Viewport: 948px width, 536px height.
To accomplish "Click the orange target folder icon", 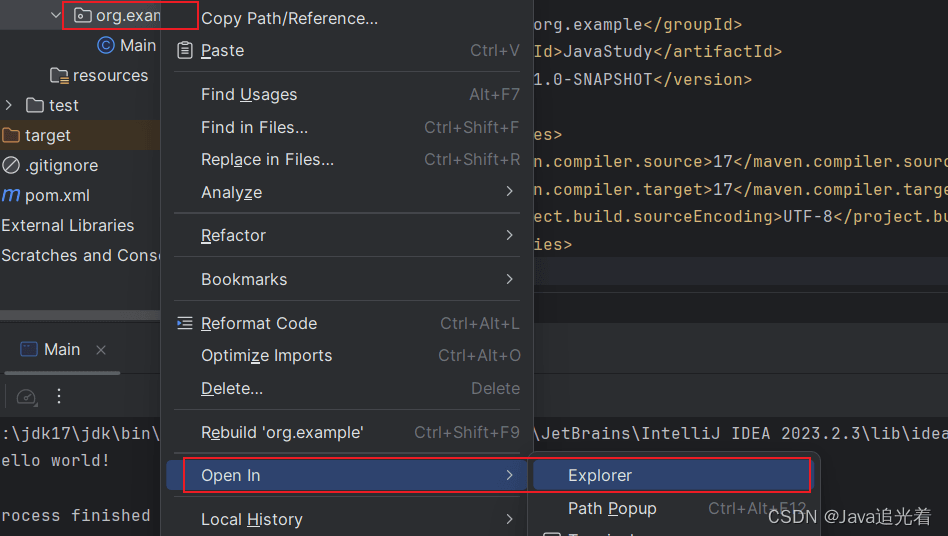I will click(11, 135).
